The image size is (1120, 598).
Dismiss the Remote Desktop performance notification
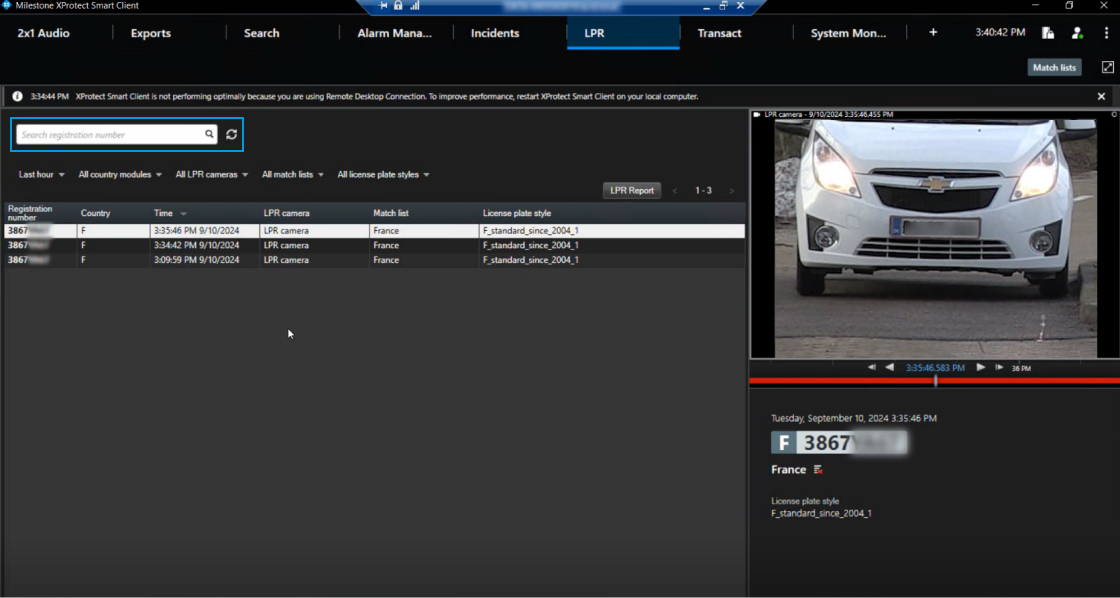pos(1101,97)
